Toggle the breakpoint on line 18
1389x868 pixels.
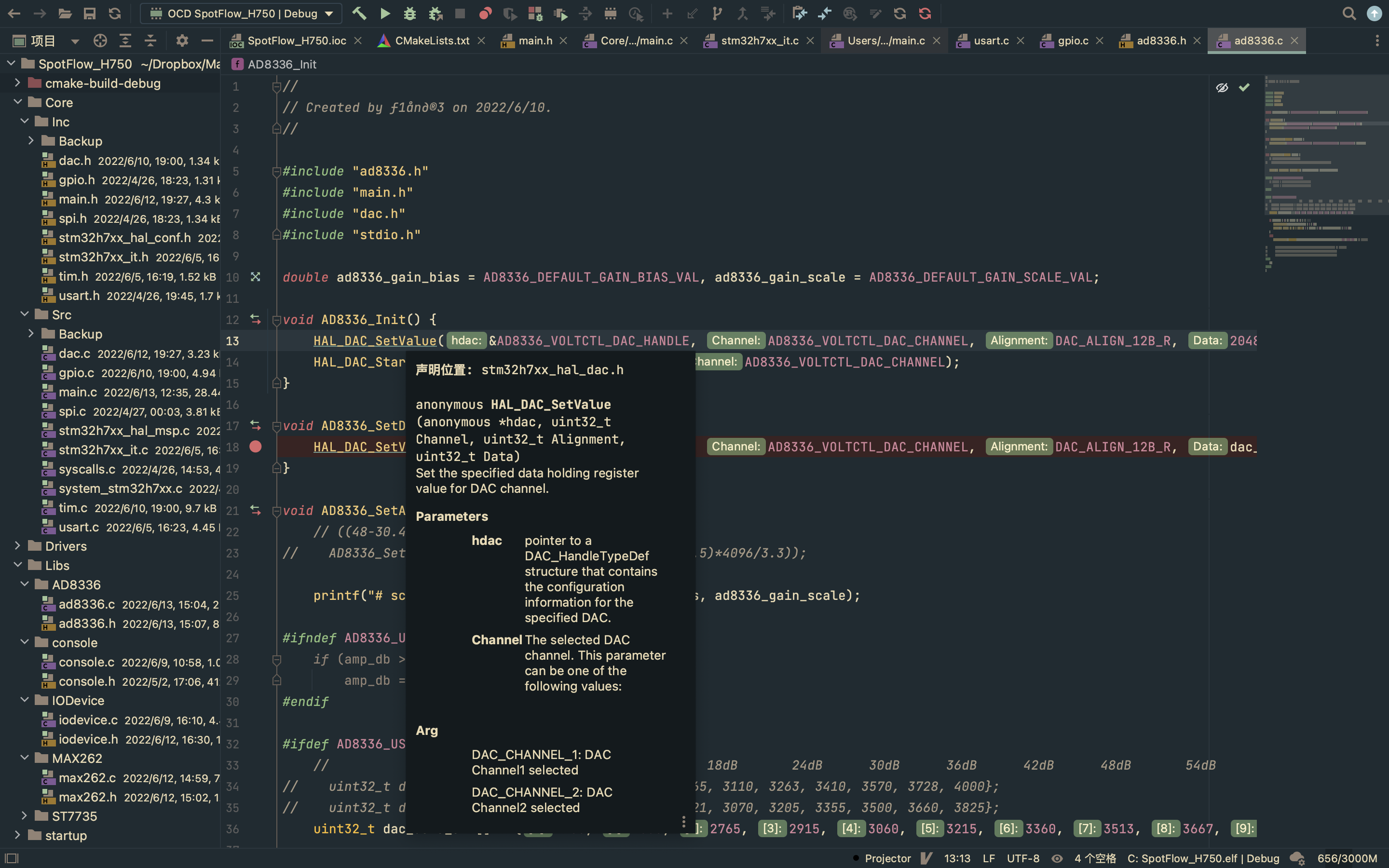tap(256, 447)
